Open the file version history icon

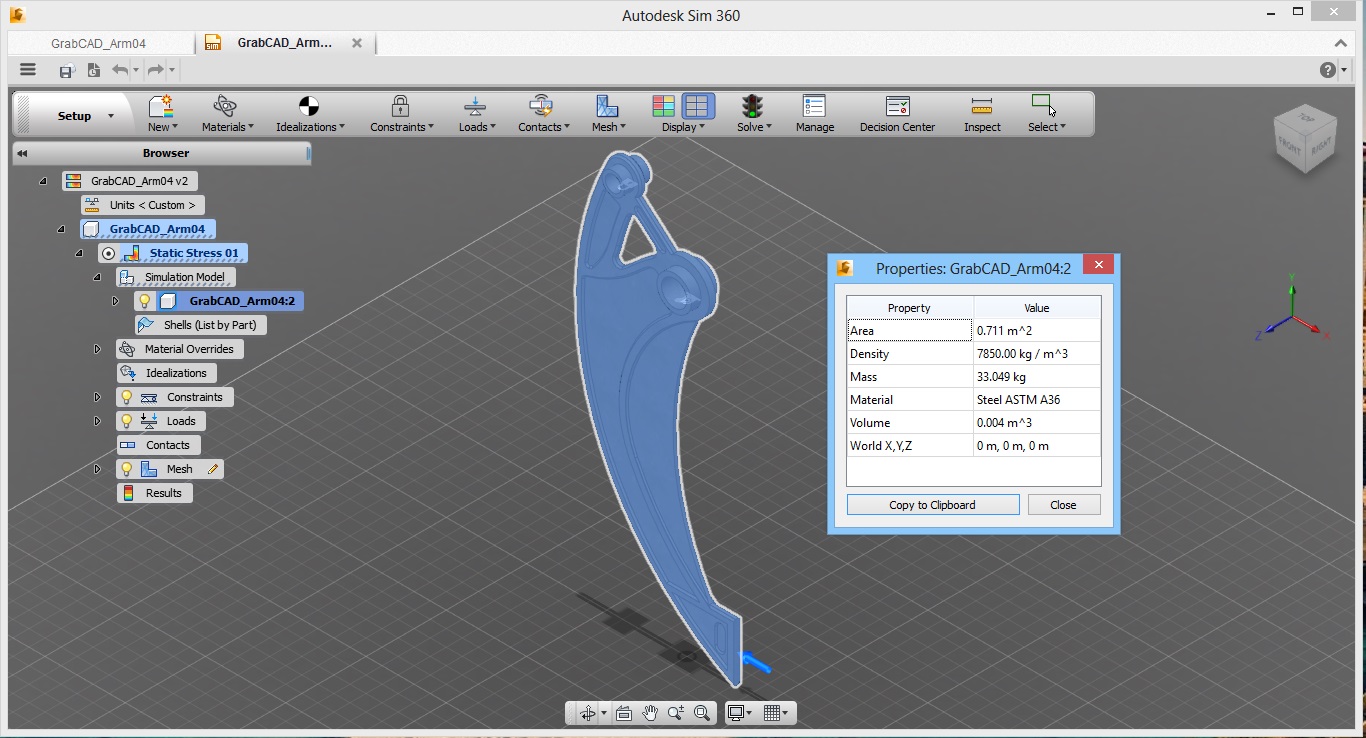(x=93, y=70)
